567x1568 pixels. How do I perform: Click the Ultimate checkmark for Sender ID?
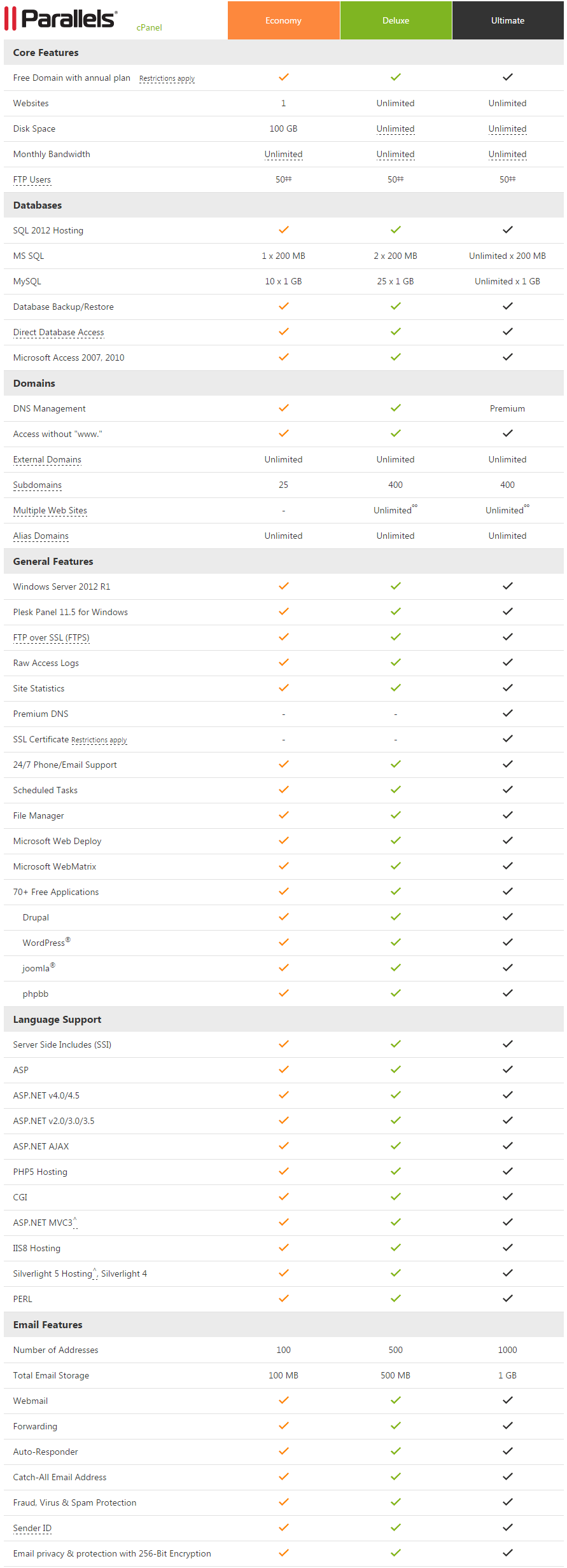point(507,1527)
